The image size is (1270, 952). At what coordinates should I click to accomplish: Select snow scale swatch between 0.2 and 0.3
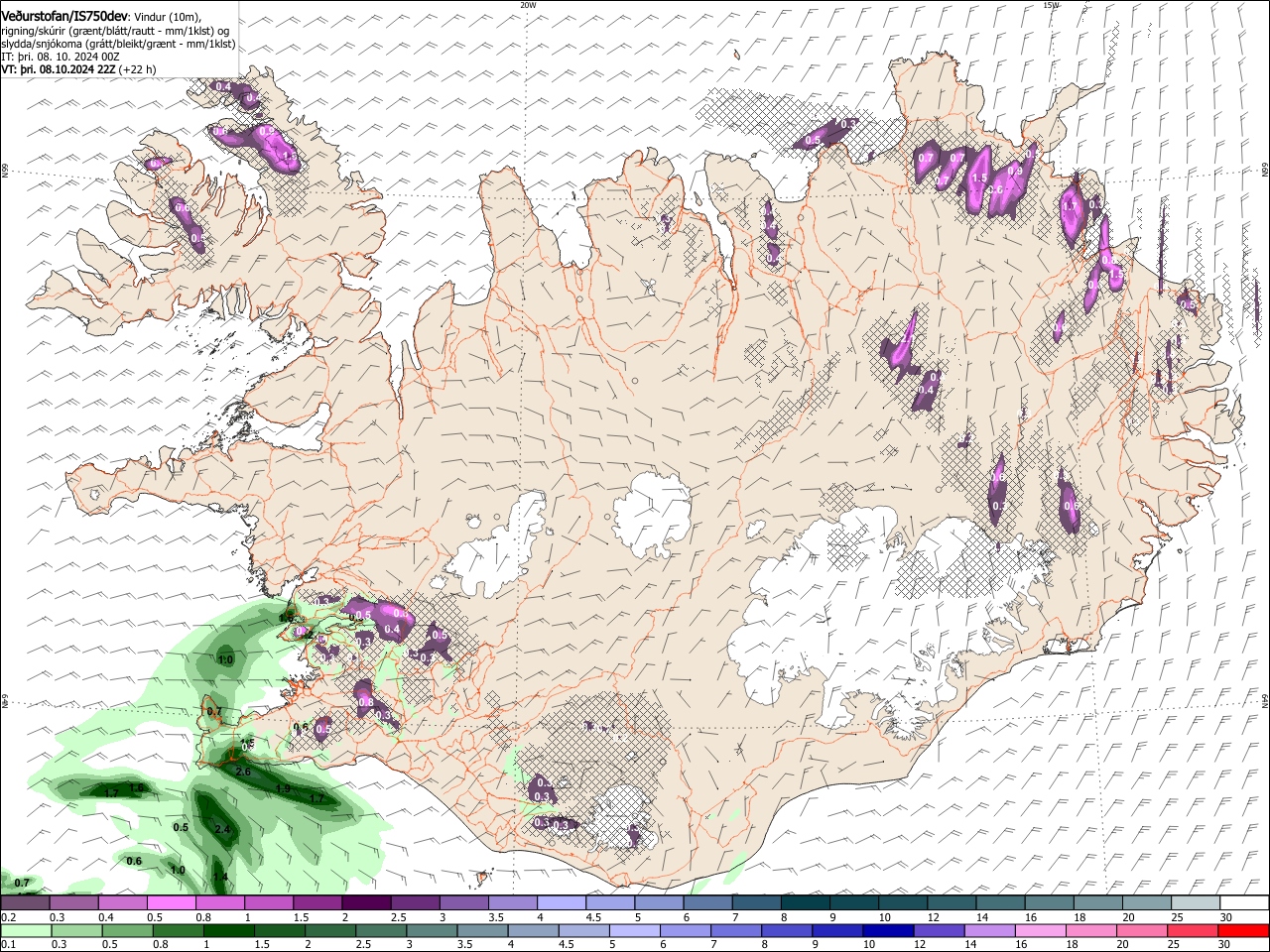[26, 902]
